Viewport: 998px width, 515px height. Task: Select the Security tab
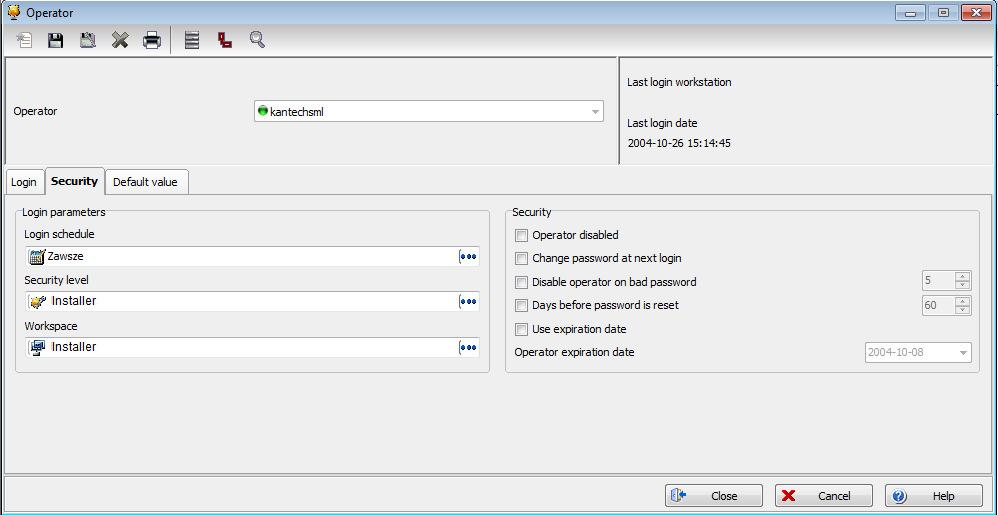(x=74, y=181)
